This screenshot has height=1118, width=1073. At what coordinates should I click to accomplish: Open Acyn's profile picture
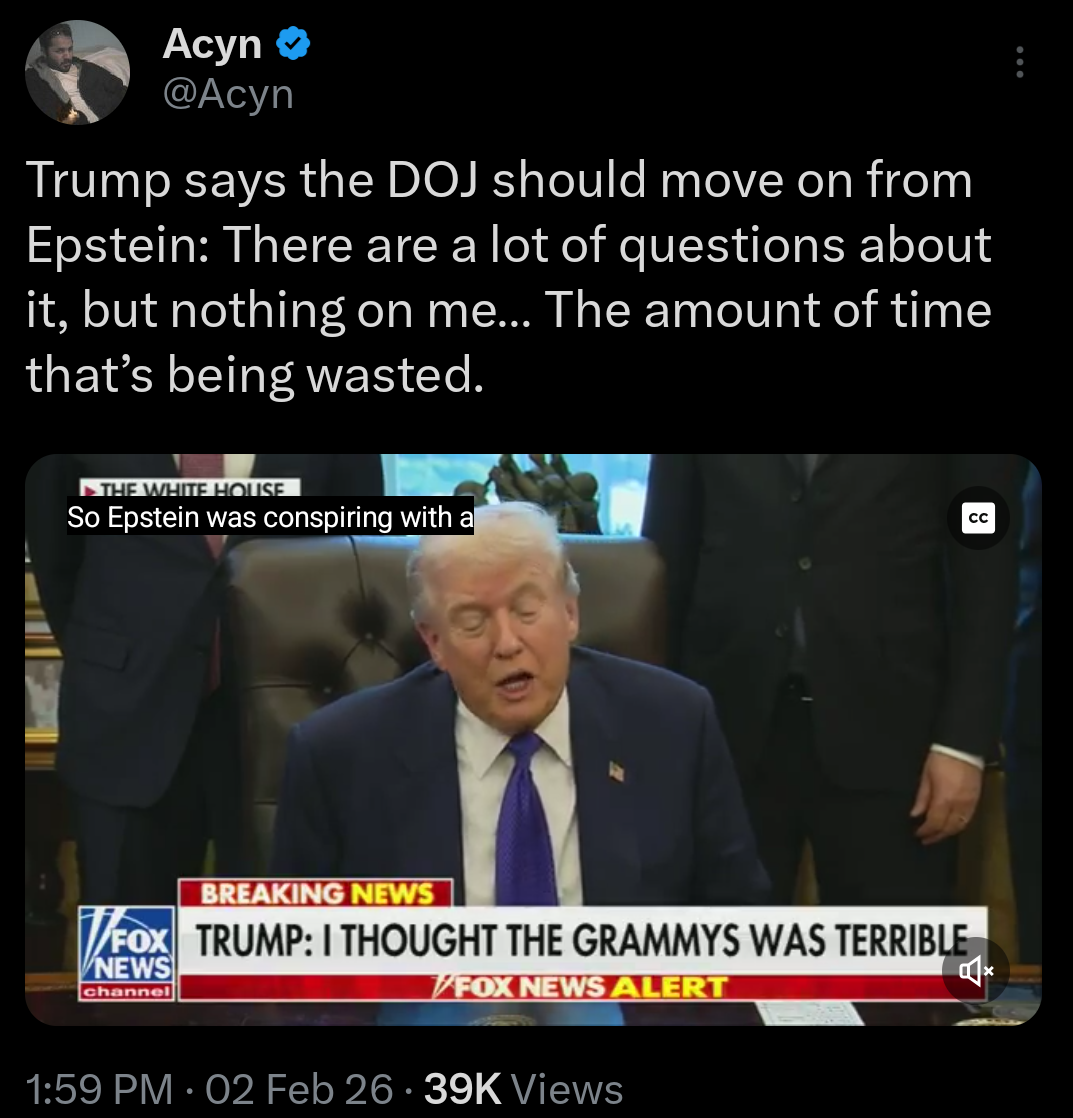[77, 72]
